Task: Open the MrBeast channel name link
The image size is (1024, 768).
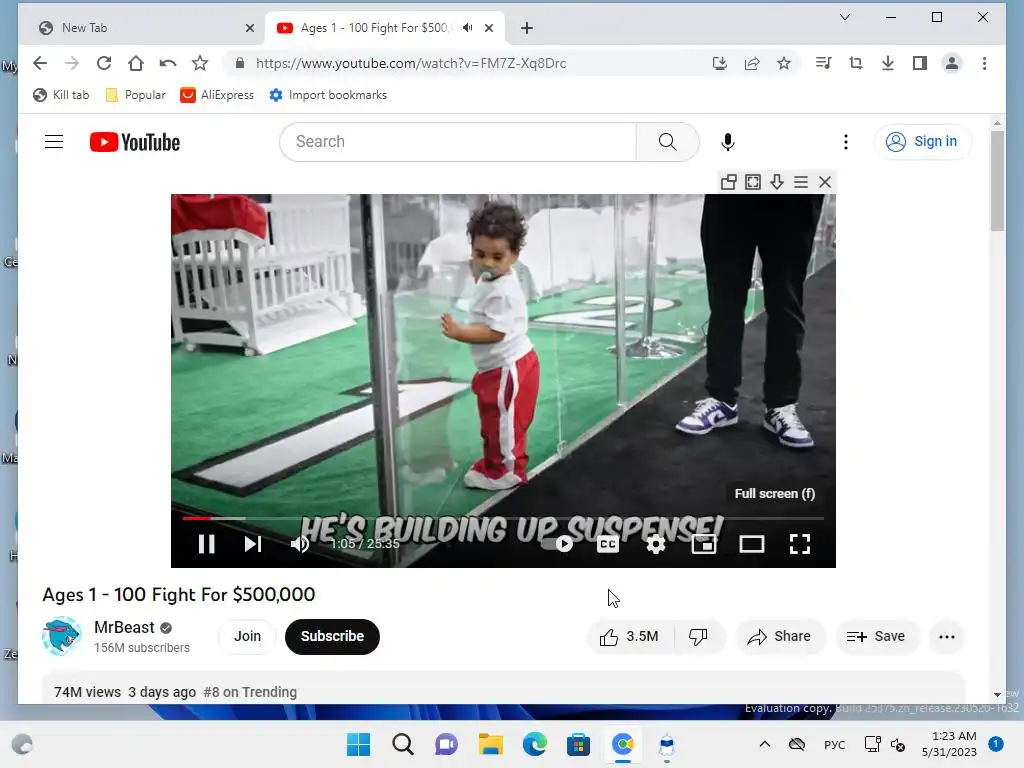Action: pyautogui.click(x=124, y=628)
